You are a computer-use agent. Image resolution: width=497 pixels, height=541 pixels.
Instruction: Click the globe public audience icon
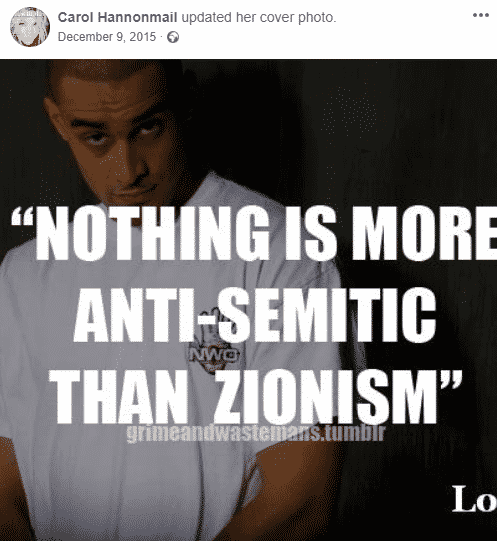173,37
